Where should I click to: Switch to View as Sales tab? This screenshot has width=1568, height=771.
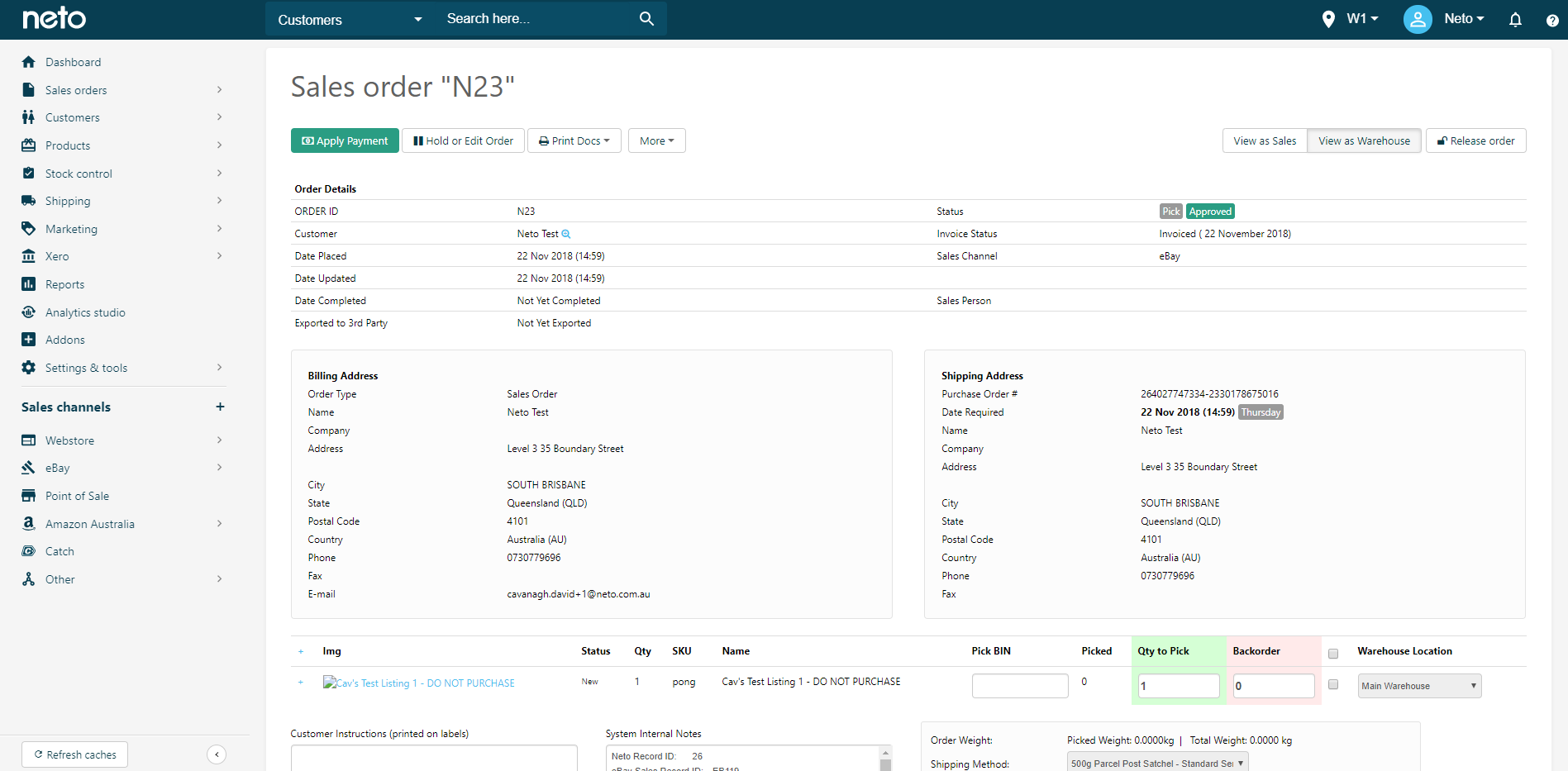pyautogui.click(x=1265, y=140)
